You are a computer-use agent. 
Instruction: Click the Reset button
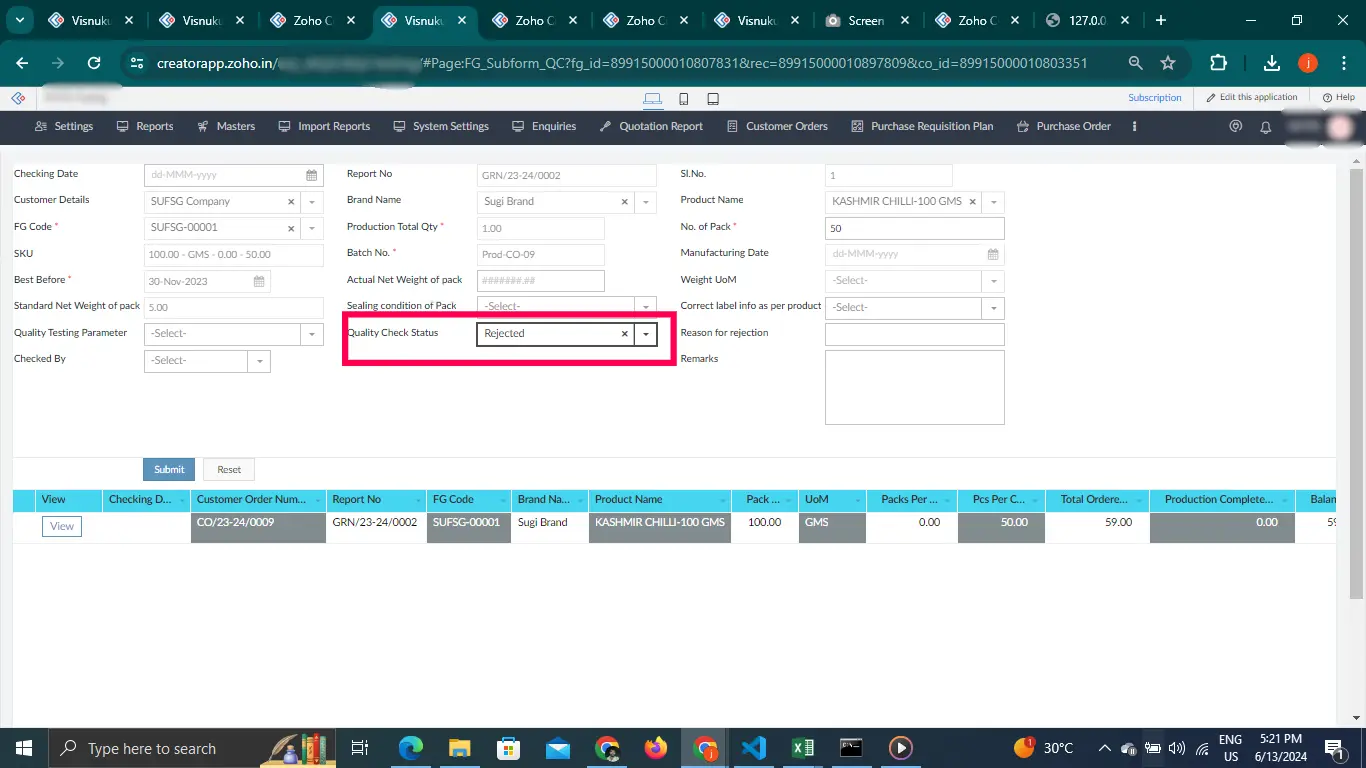click(x=229, y=469)
